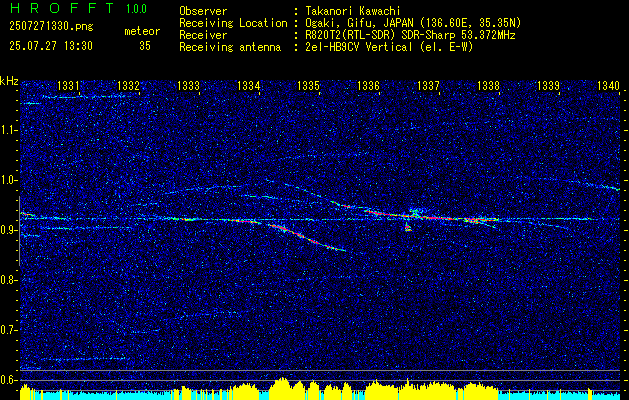Screen dimensions: 629x400
Task: Click the 0.9 frequency axis label
Action: pos(9,230)
